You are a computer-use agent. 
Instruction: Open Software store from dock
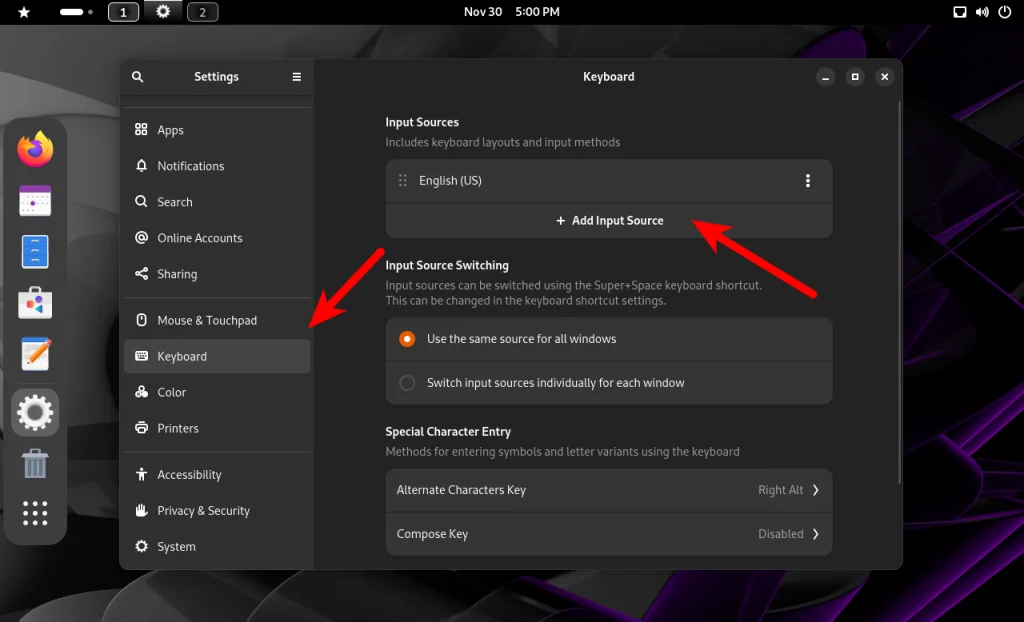pyautogui.click(x=35, y=303)
